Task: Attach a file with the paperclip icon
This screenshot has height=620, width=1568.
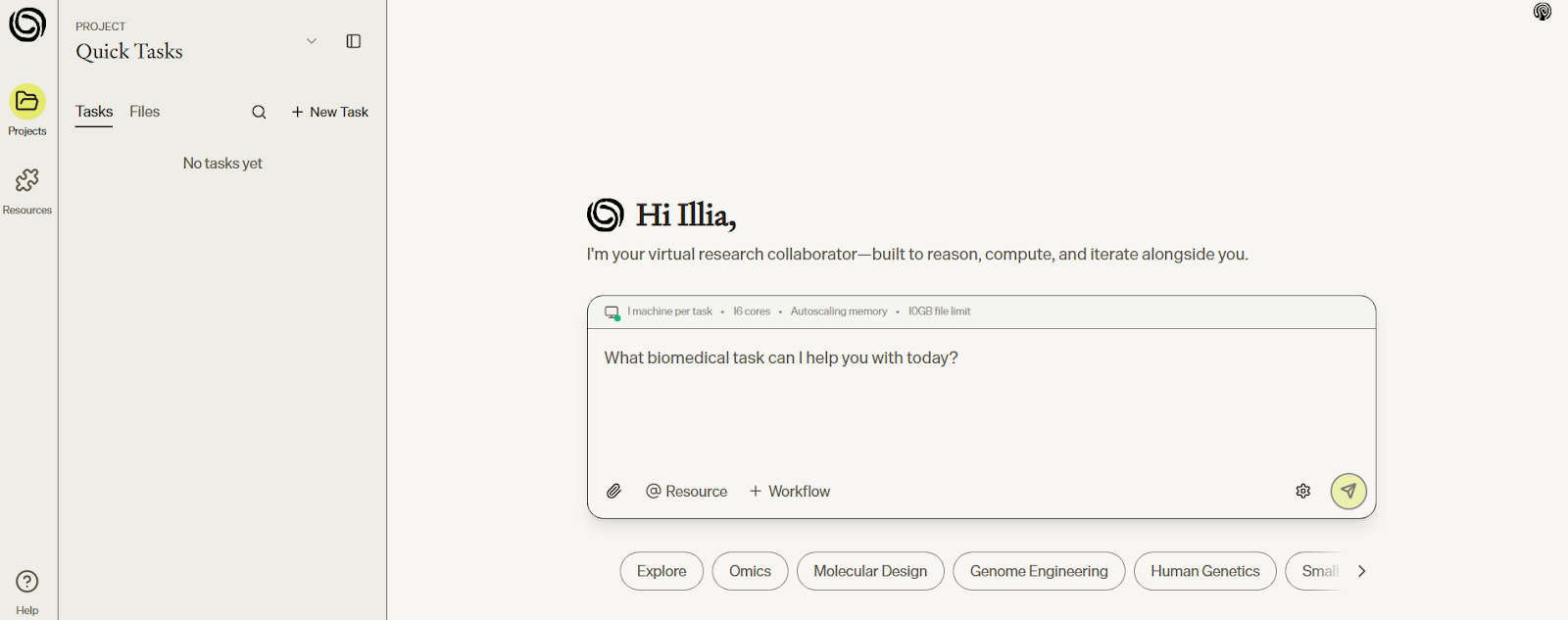Action: point(614,492)
